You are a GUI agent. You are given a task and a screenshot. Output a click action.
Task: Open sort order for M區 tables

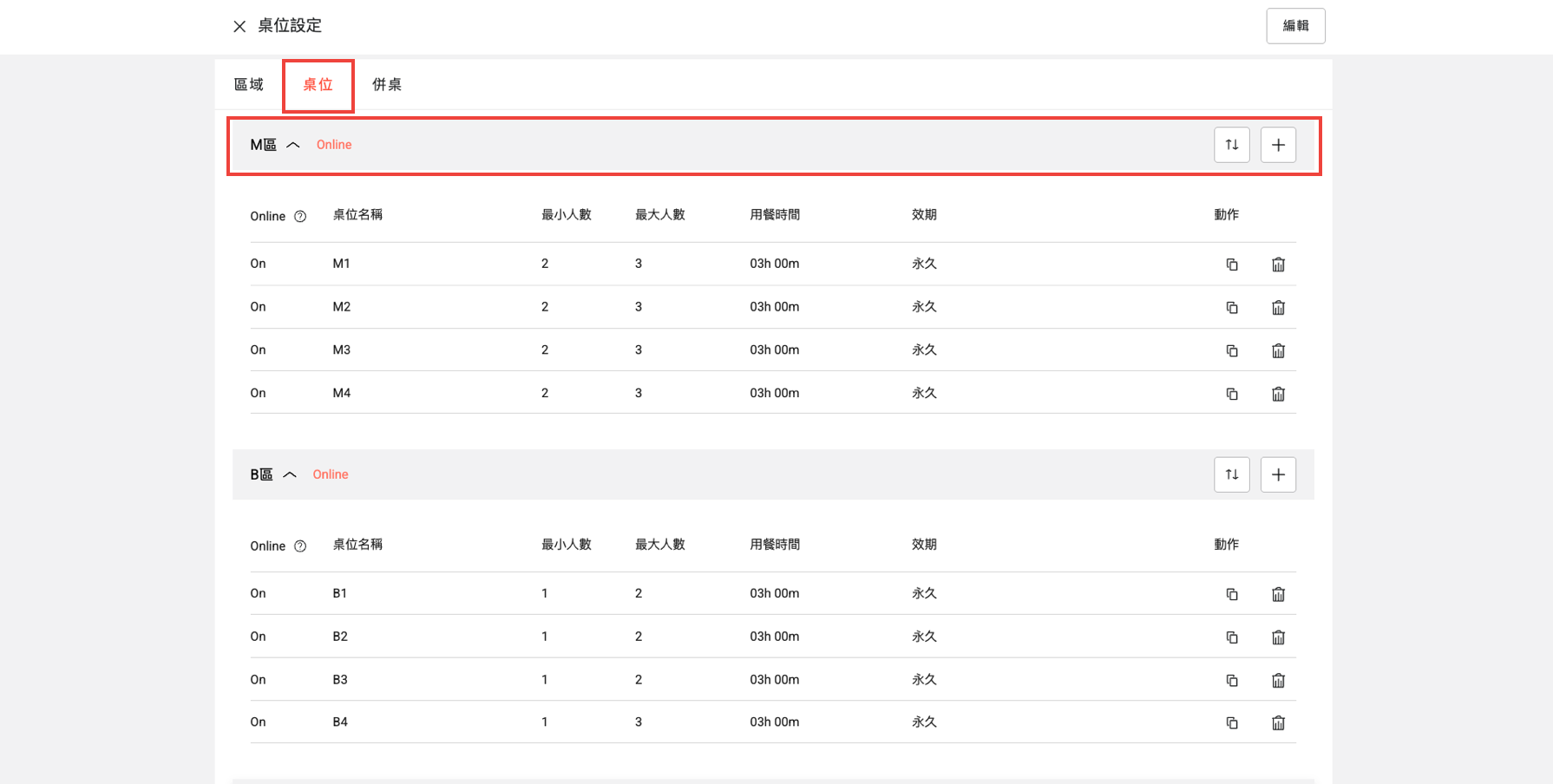1231,145
